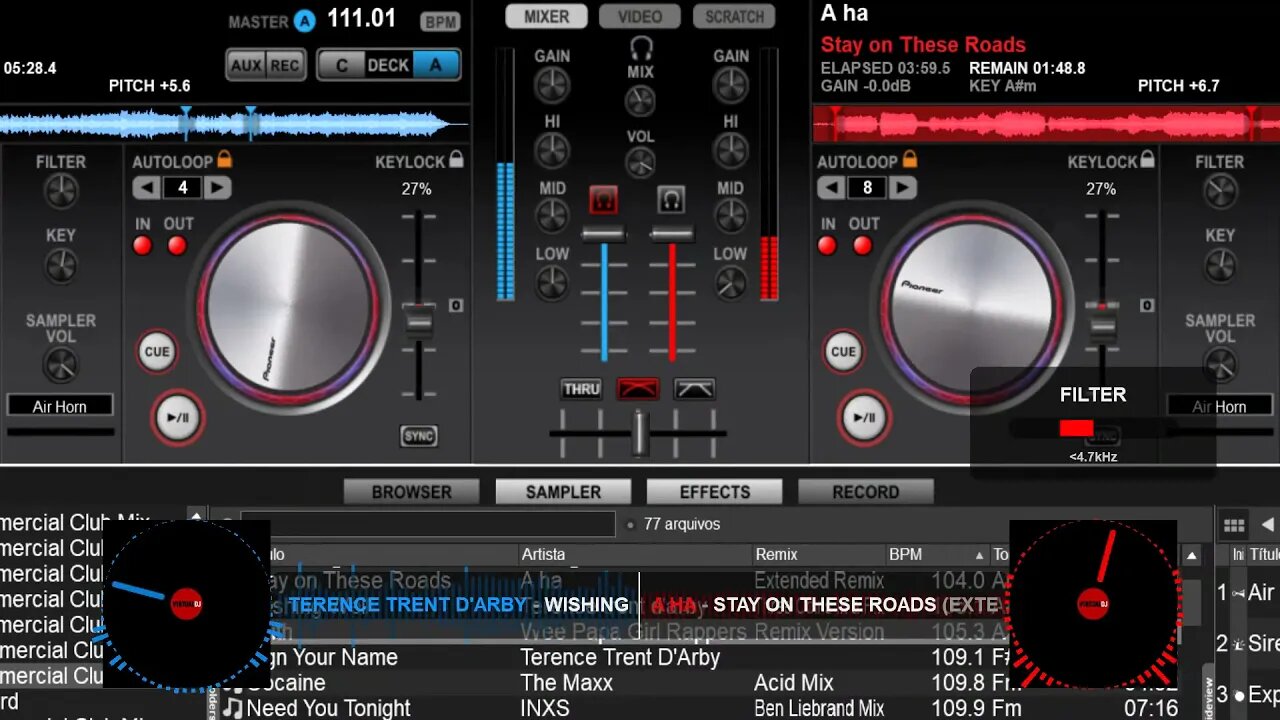Toggle right deck headphone cue button
The height and width of the screenshot is (720, 1280).
coord(671,199)
